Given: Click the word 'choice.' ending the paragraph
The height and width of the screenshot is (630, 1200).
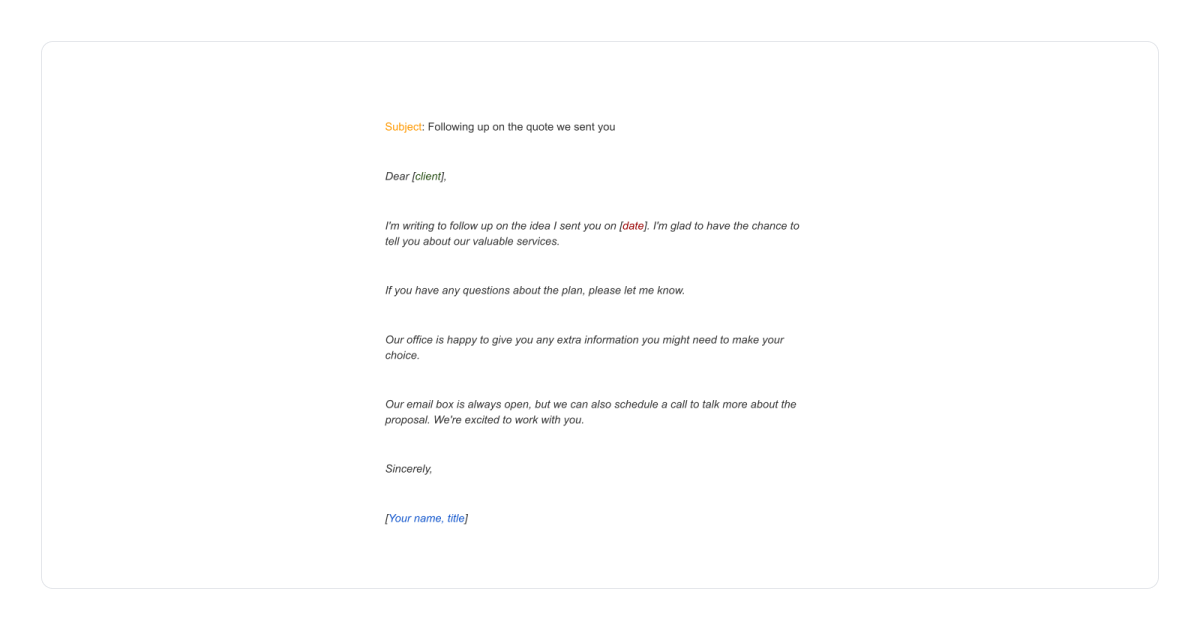Looking at the screenshot, I should 403,355.
